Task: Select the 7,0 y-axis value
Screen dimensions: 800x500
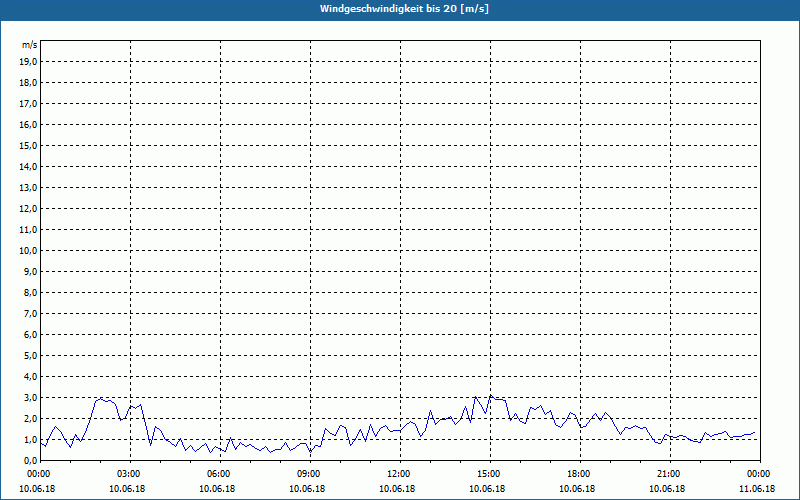Action: 31,313
